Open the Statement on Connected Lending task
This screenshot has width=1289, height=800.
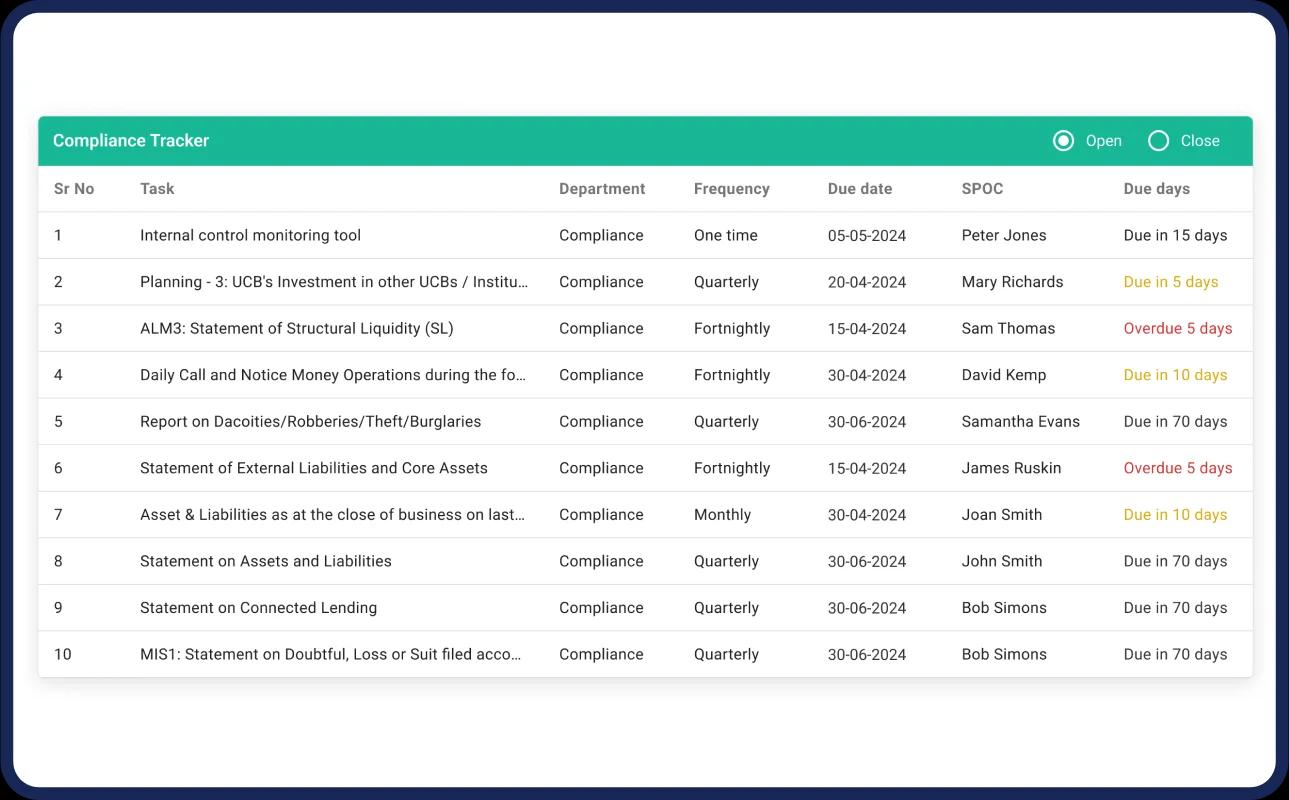pos(259,608)
